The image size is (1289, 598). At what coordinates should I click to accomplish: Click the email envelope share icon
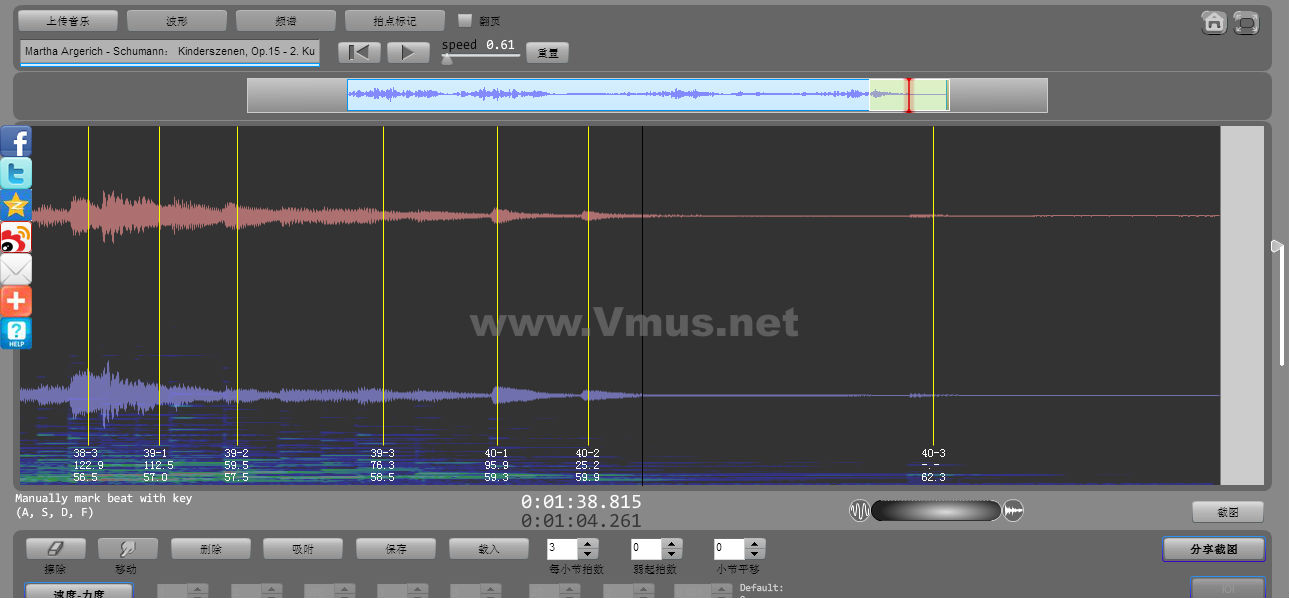click(x=16, y=269)
